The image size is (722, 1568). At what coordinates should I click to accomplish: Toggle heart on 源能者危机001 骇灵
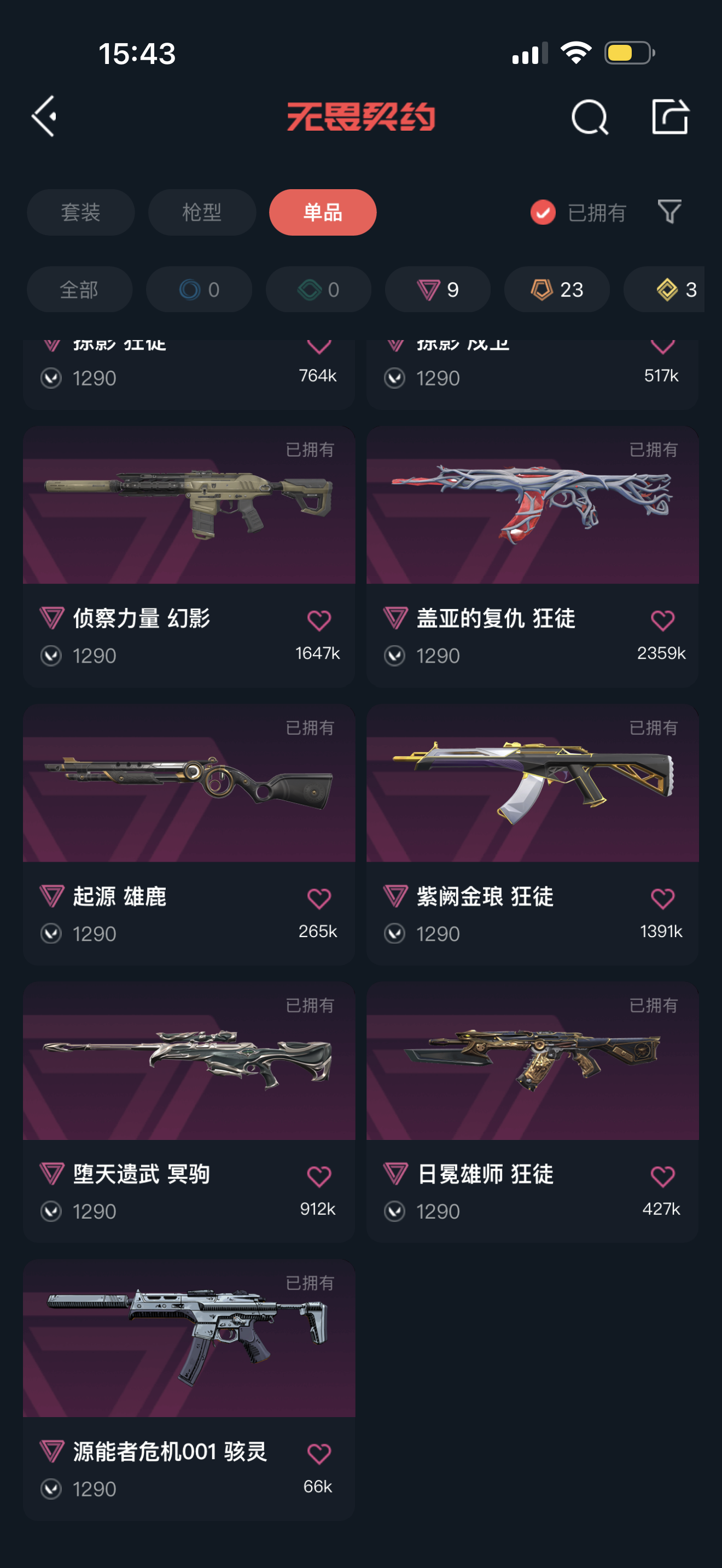click(x=319, y=1454)
